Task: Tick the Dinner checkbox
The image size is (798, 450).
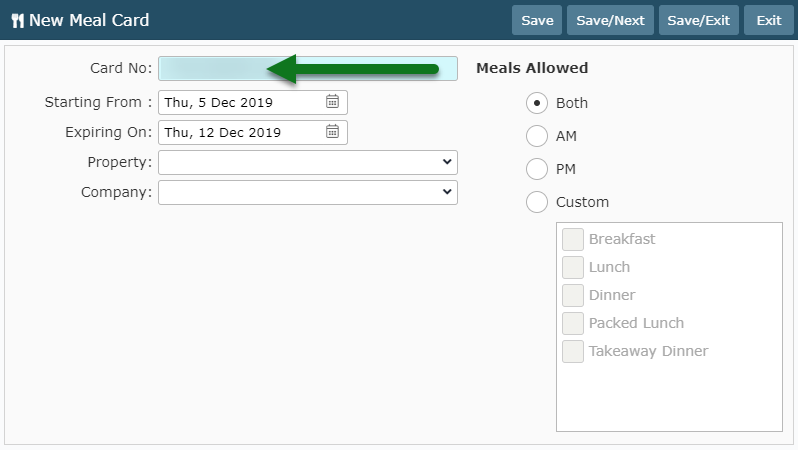Action: pyautogui.click(x=573, y=295)
